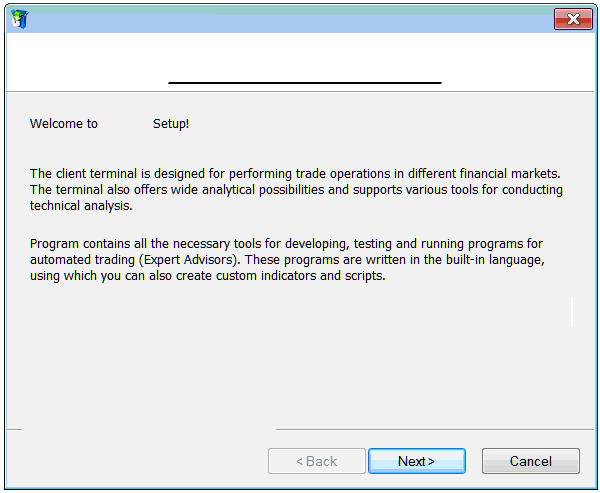Close the setup window

coord(573,19)
